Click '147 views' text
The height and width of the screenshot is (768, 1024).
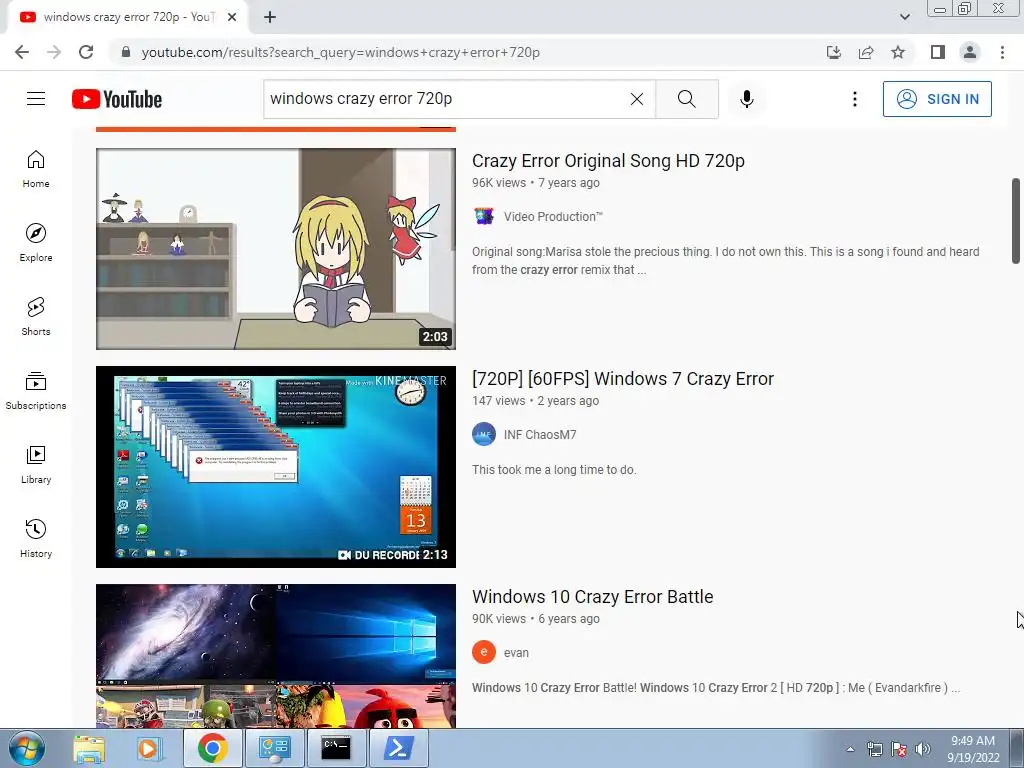pos(498,401)
